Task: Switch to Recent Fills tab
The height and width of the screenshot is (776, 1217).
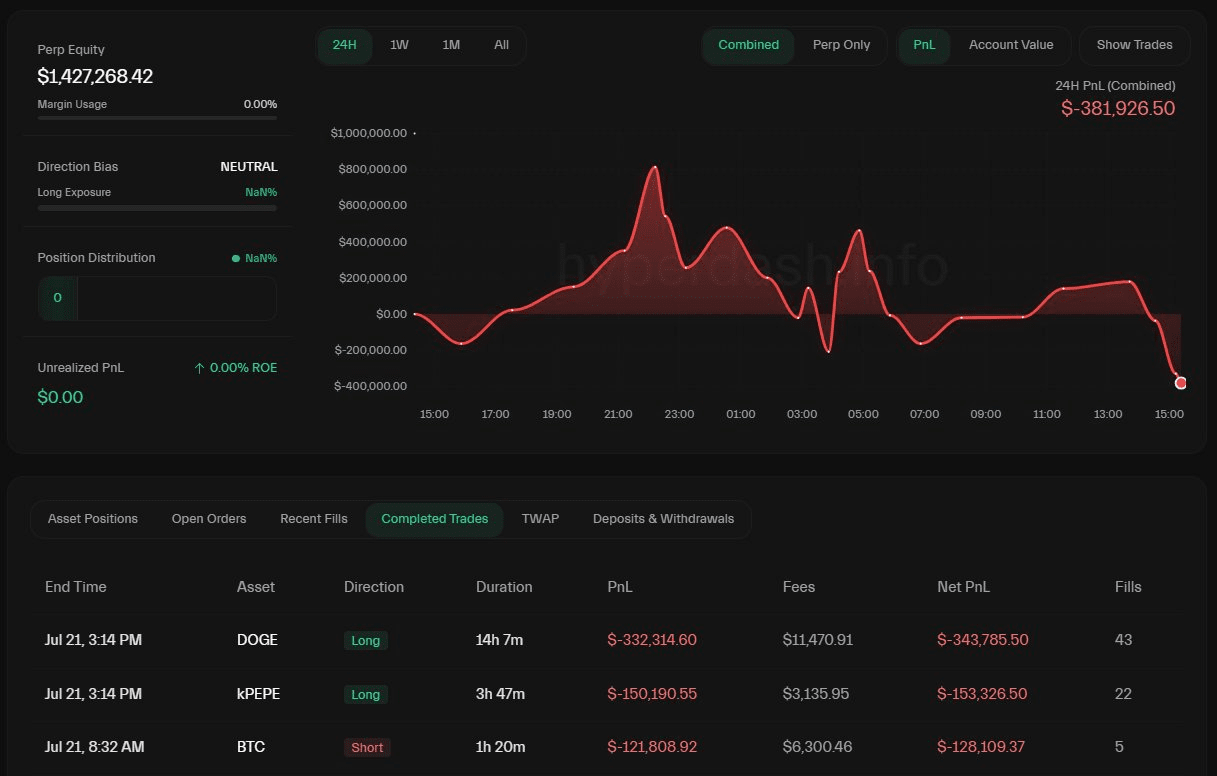Action: point(314,519)
